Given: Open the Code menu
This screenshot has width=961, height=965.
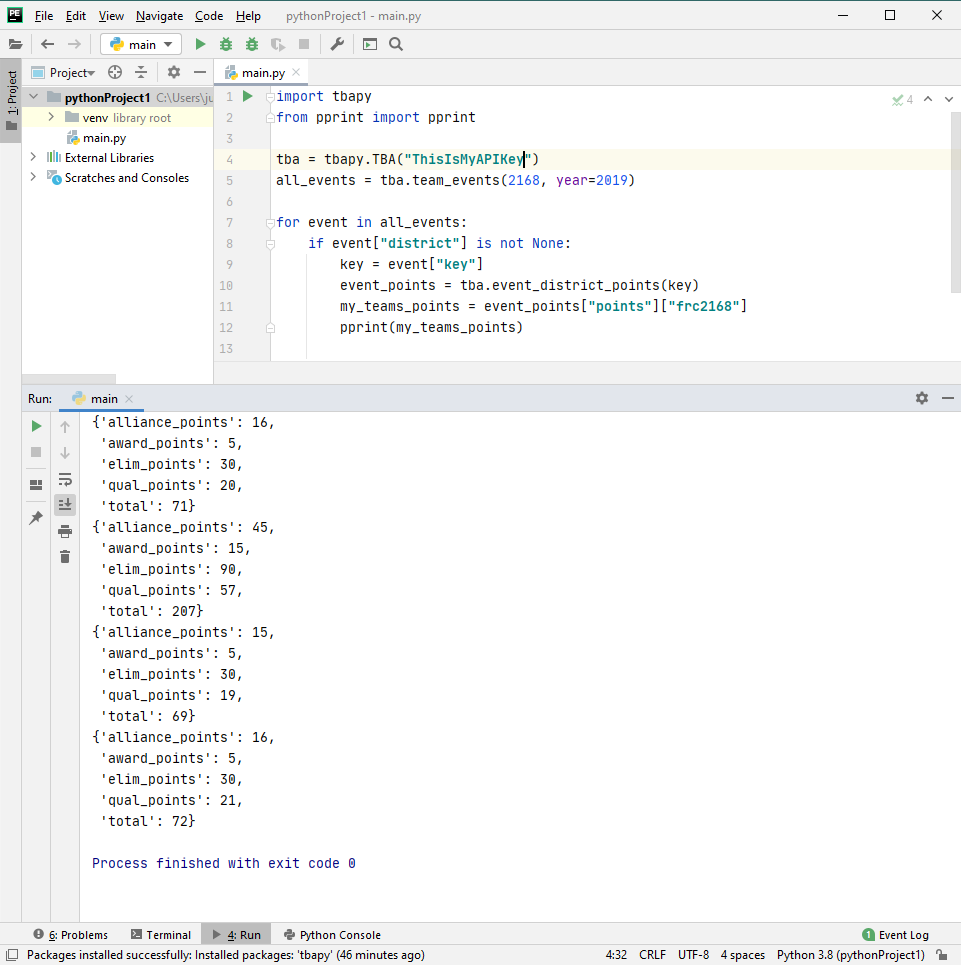Looking at the screenshot, I should [x=209, y=16].
